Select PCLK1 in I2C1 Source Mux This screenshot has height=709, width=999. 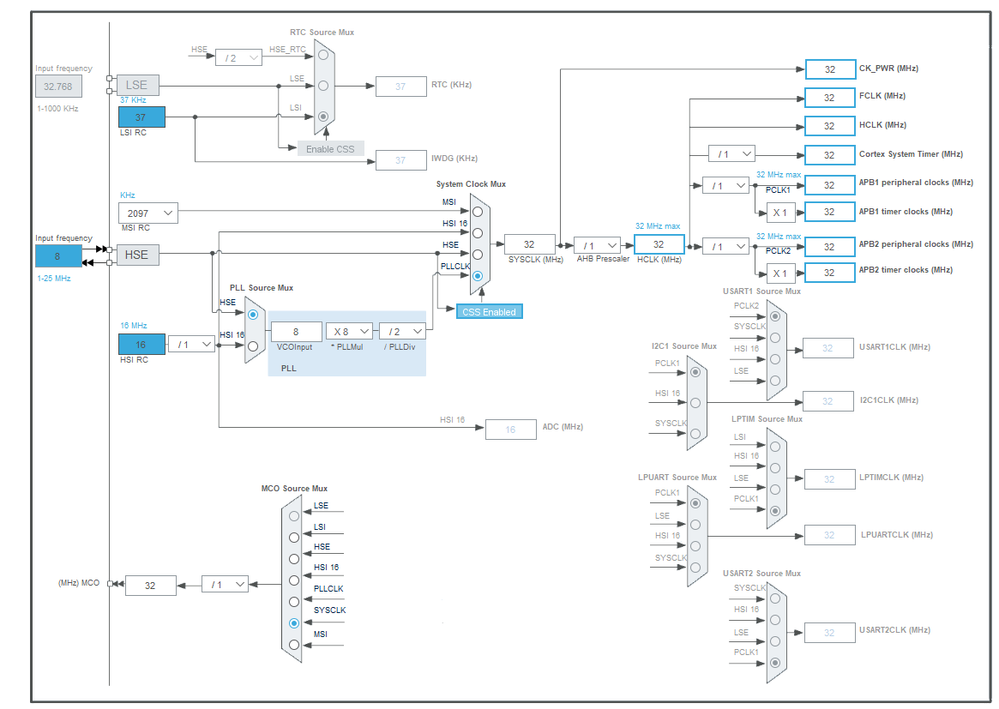point(695,372)
